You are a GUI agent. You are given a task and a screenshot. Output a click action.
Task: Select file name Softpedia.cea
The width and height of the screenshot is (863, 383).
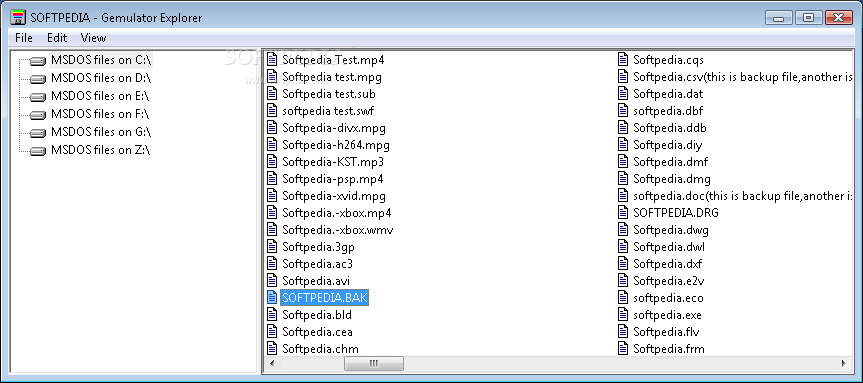tap(317, 332)
